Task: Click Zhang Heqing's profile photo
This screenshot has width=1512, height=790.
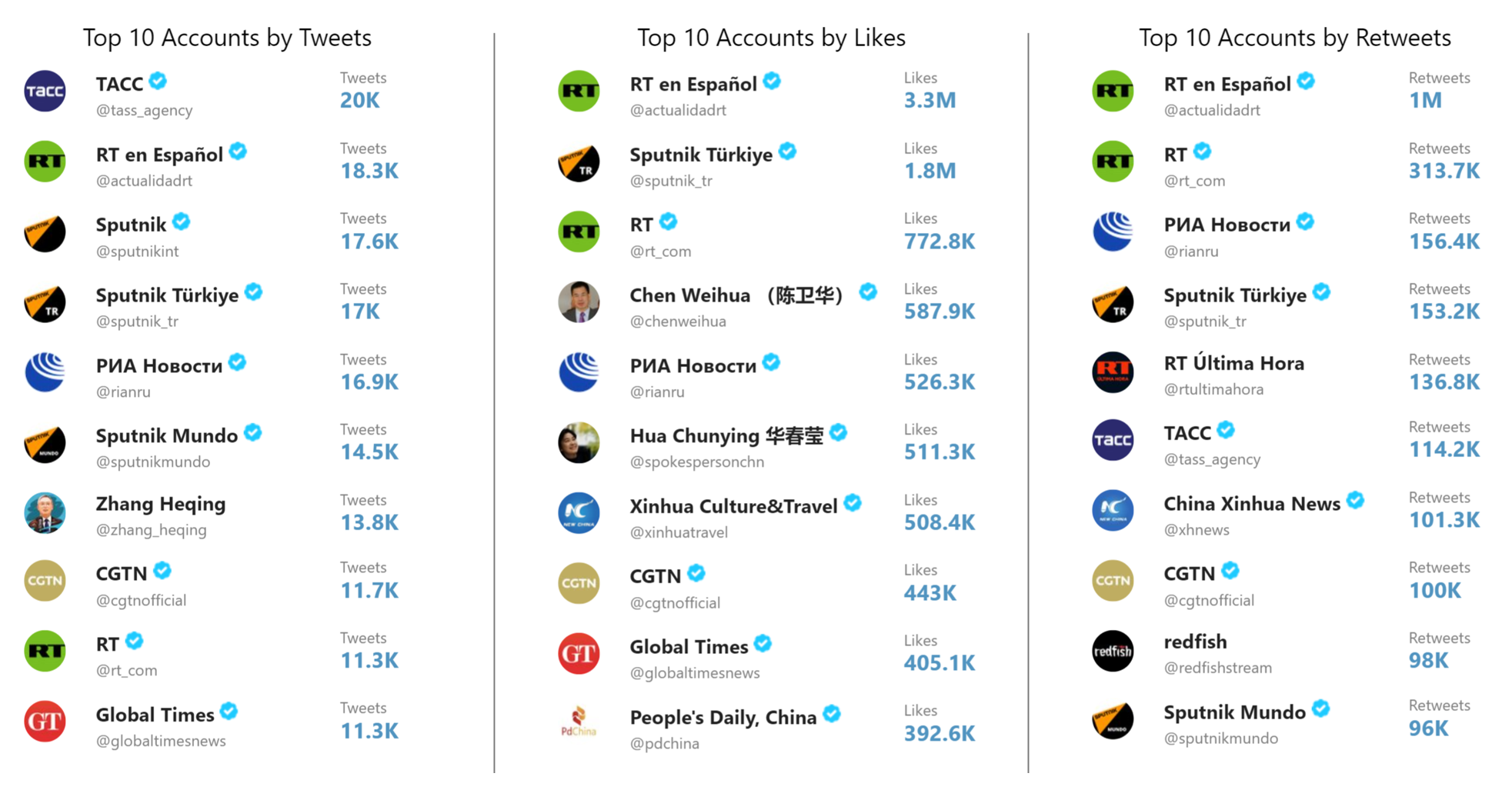Action: 45,513
